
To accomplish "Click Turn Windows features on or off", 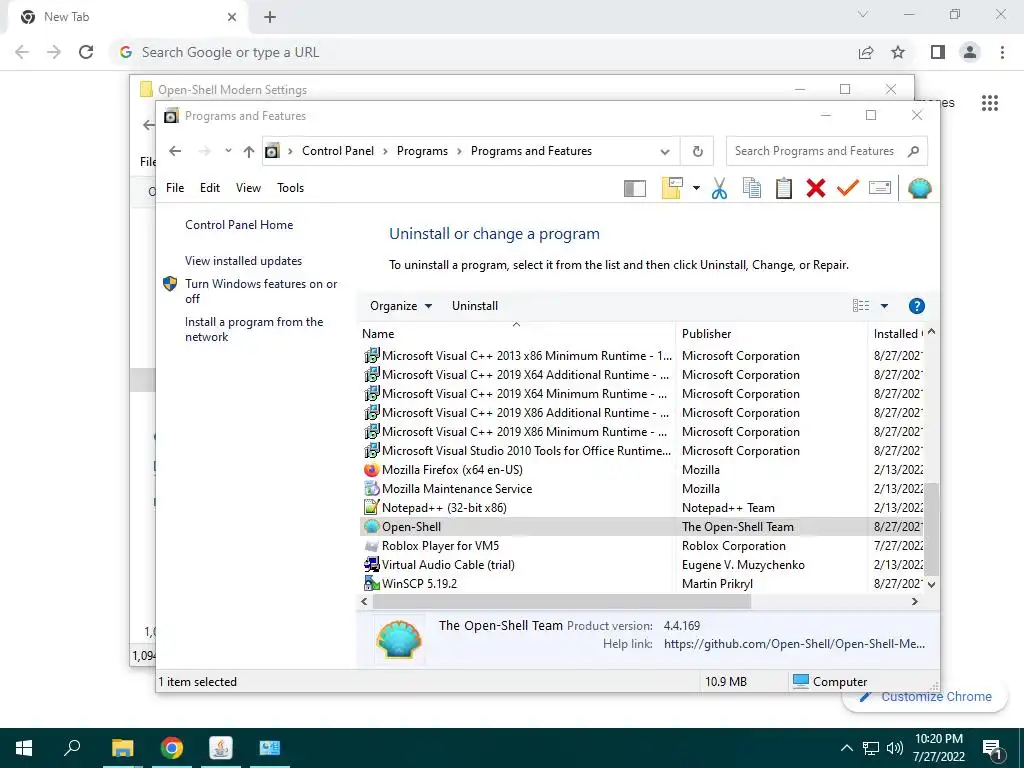I will (261, 291).
